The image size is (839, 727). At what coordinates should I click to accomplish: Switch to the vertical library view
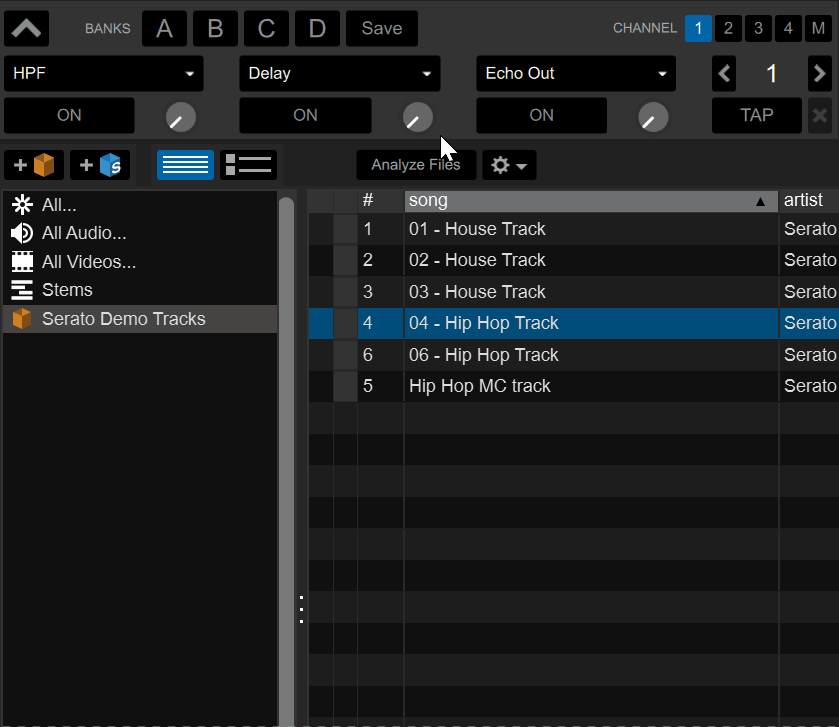click(x=185, y=164)
